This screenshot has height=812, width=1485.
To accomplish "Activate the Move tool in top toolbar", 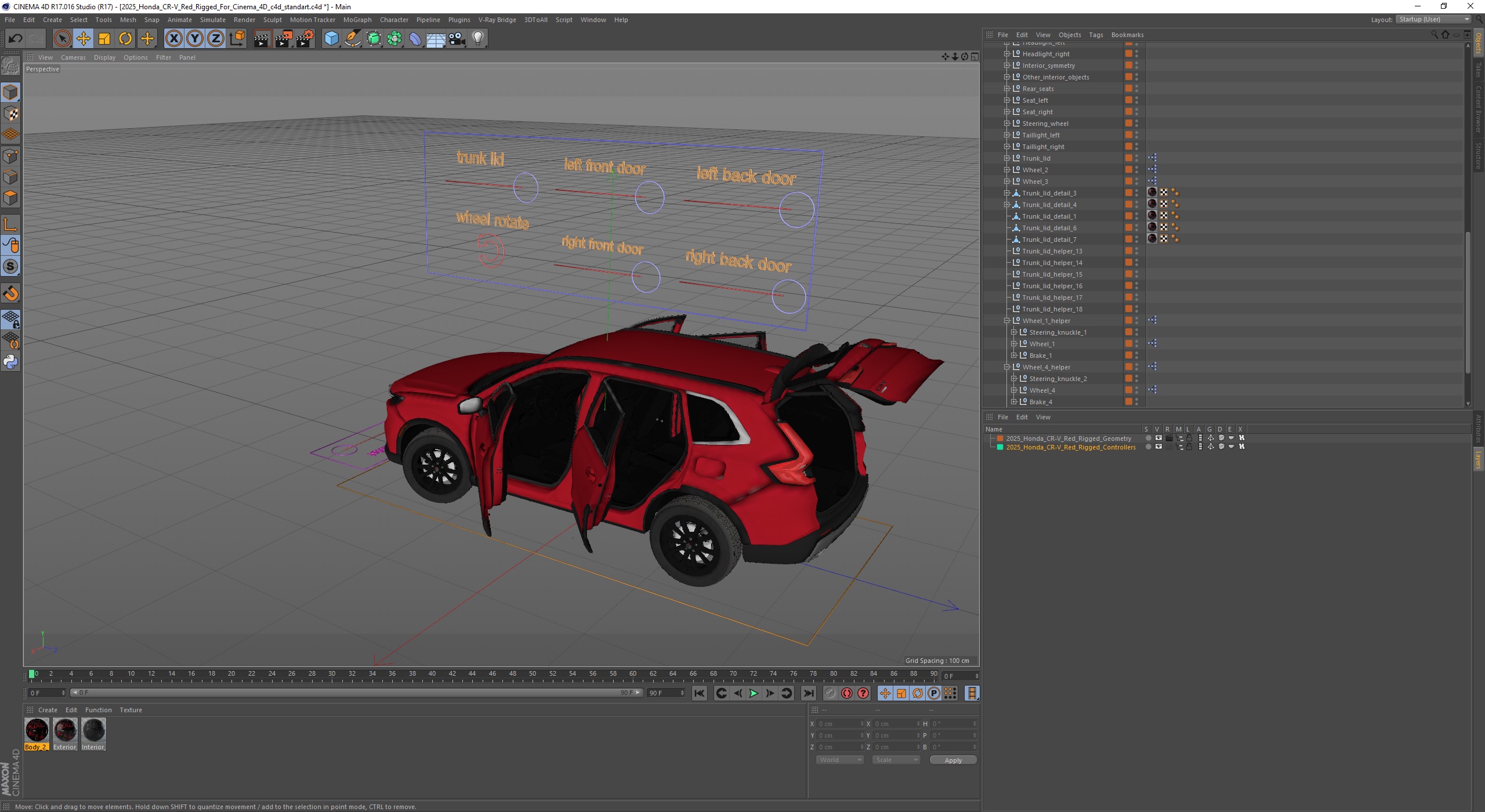I will click(x=84, y=39).
